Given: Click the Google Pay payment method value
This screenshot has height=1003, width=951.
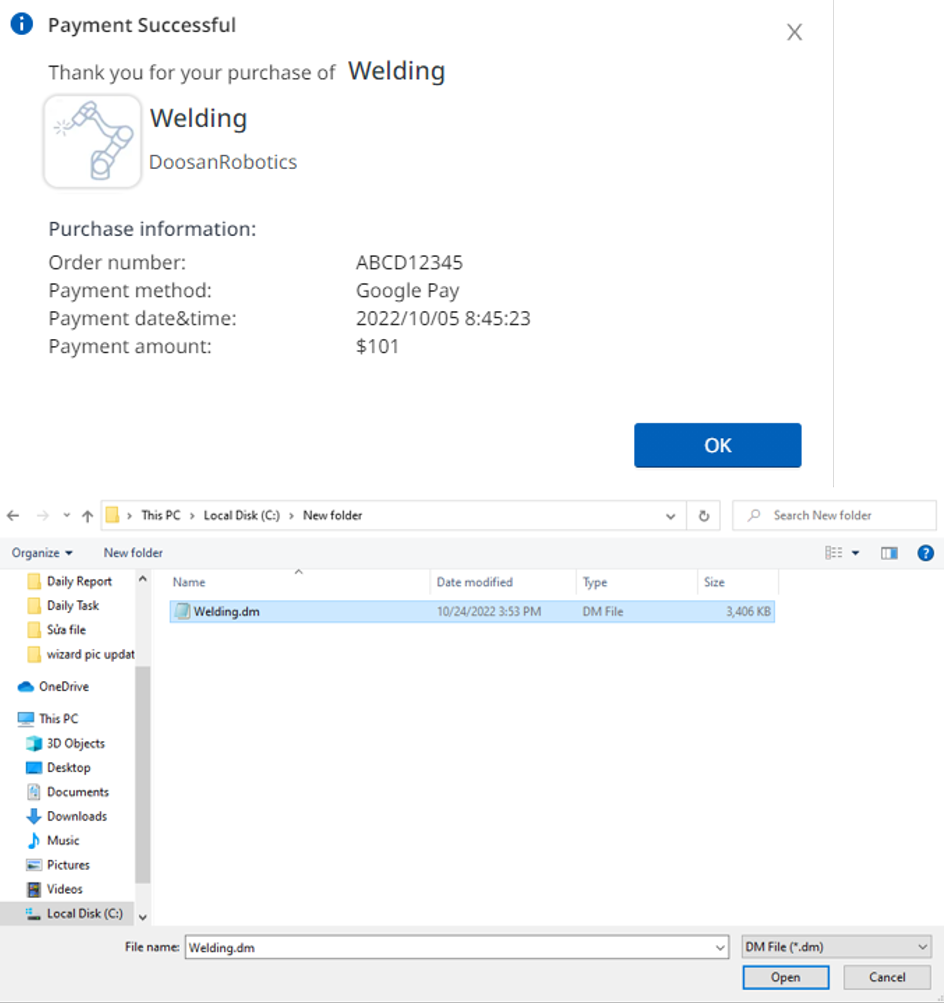Looking at the screenshot, I should (x=407, y=291).
